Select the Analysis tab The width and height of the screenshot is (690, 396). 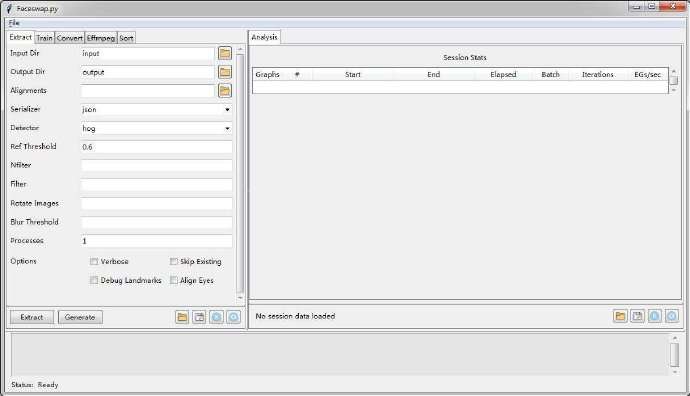coord(264,37)
